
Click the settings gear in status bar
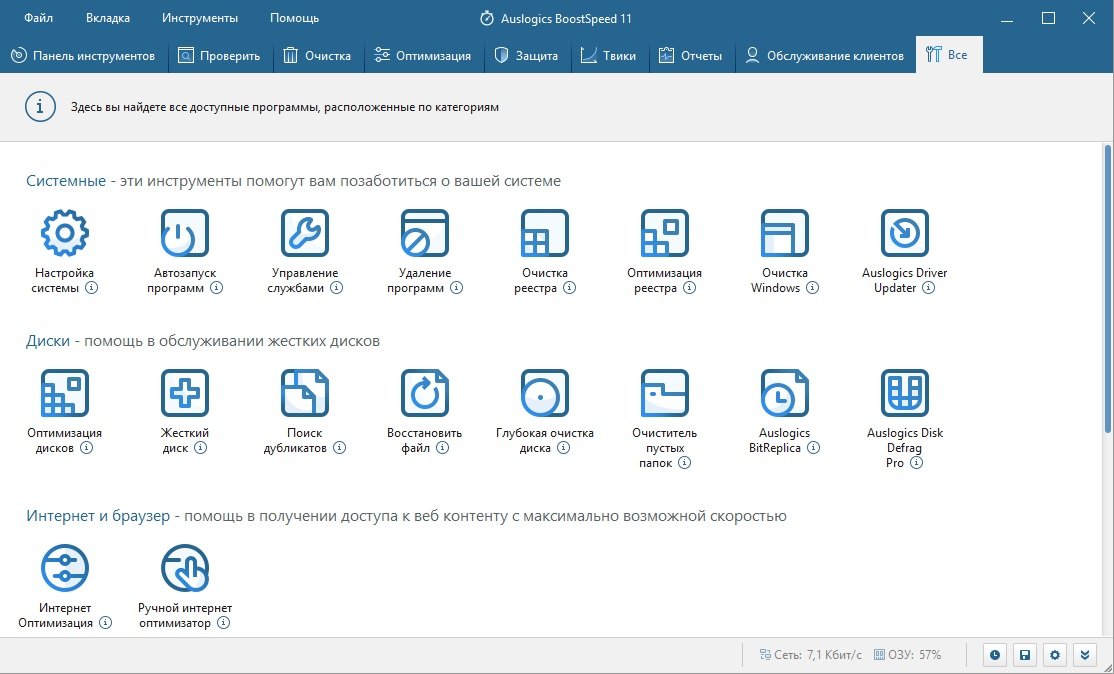pyautogui.click(x=1055, y=655)
